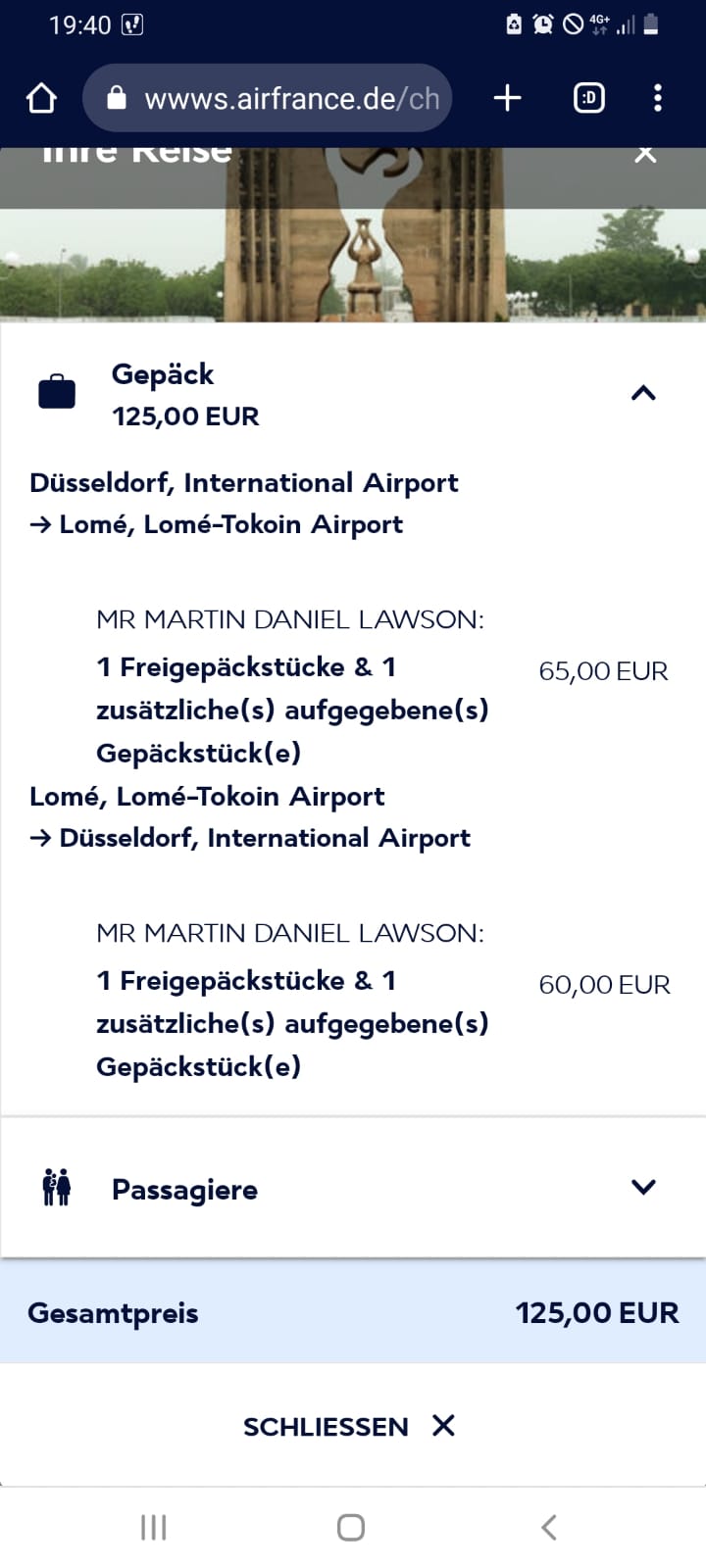Tap the padlock site security icon

(117, 98)
